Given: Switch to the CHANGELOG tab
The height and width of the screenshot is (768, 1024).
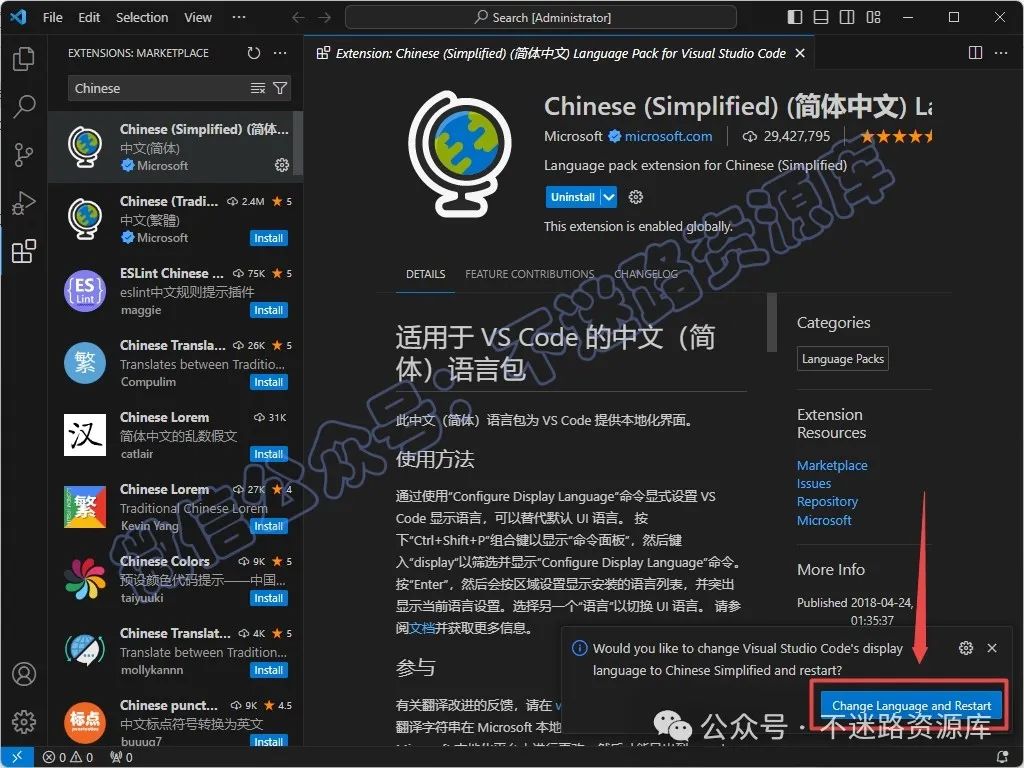Looking at the screenshot, I should [646, 274].
